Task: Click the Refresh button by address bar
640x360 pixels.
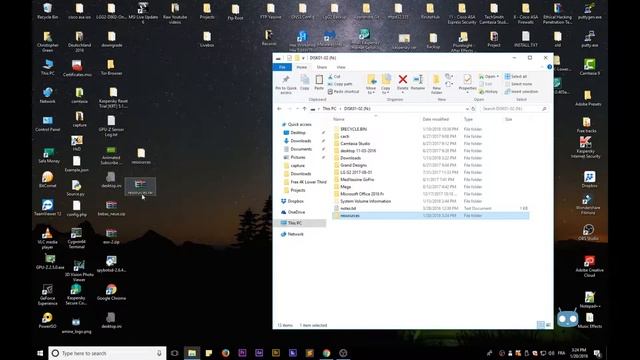Action: tap(473, 109)
